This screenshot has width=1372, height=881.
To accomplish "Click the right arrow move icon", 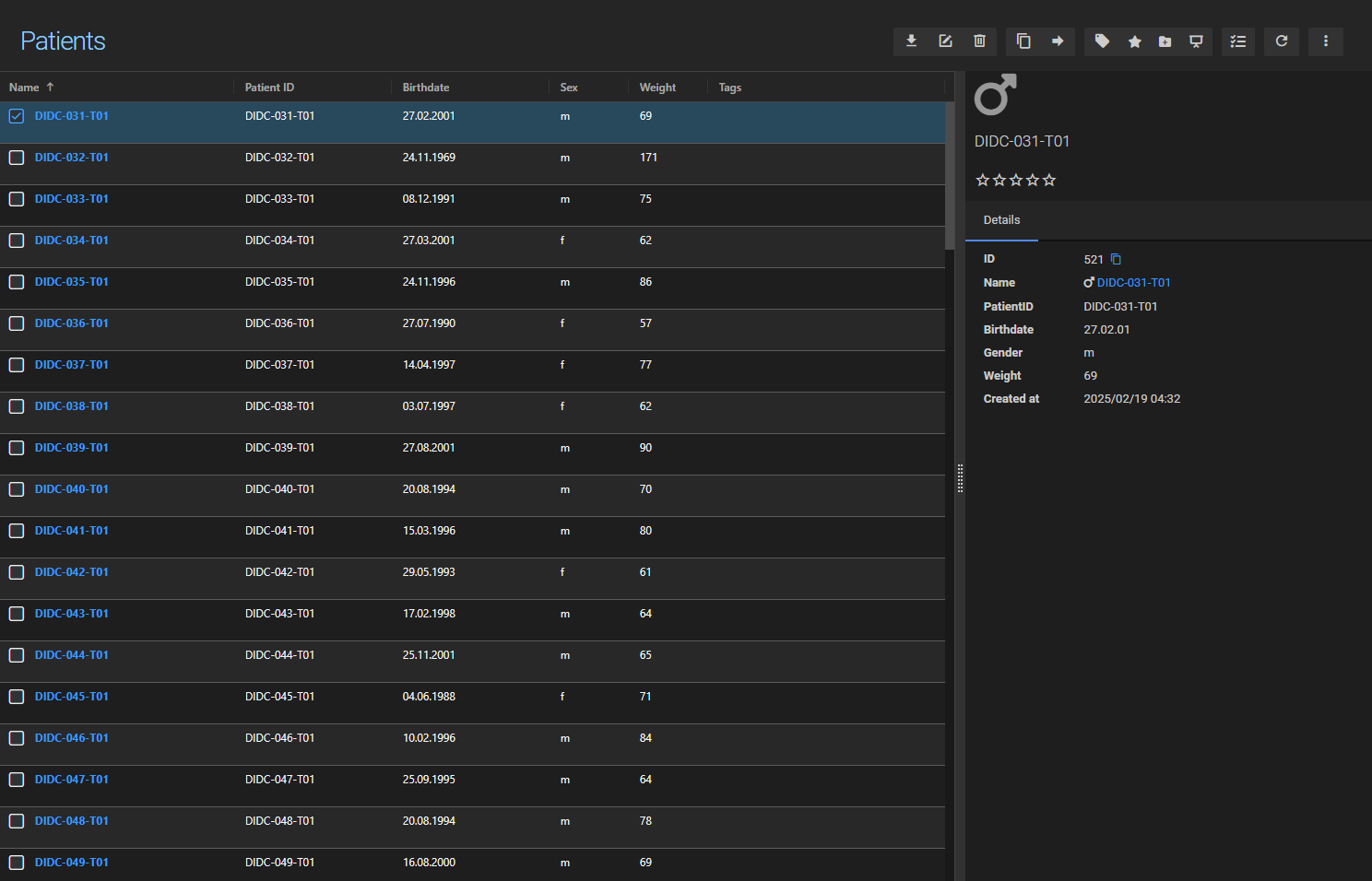I will (x=1058, y=41).
